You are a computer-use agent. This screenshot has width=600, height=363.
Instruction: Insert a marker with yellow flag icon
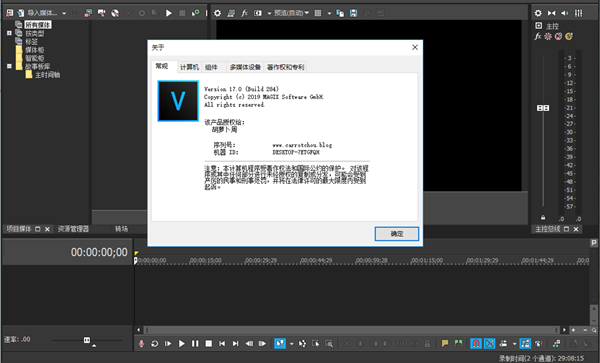445,343
